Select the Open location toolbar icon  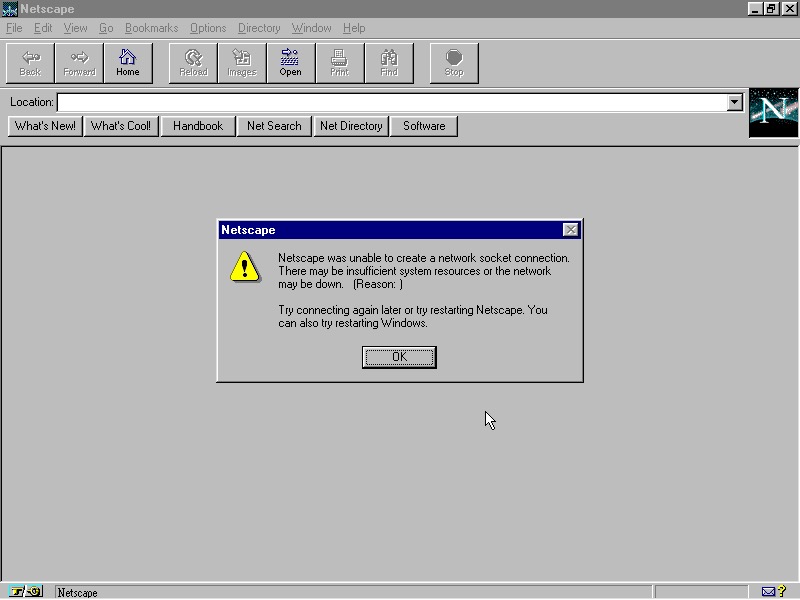click(290, 62)
